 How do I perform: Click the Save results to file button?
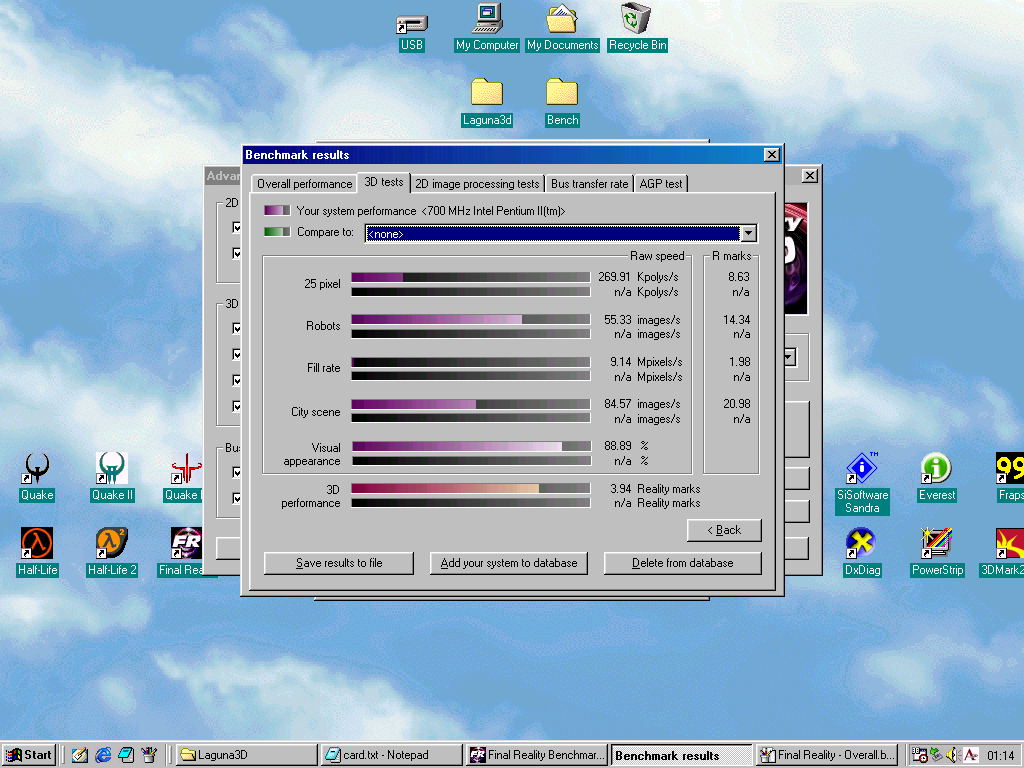[x=338, y=563]
